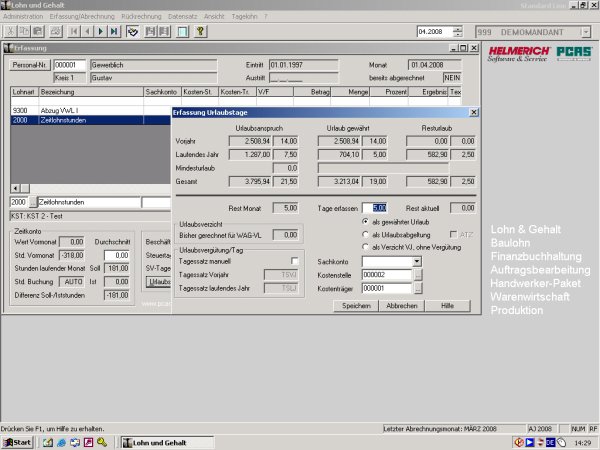The width and height of the screenshot is (600, 450).
Task: Open the Datensatz menu
Action: pyautogui.click(x=183, y=17)
